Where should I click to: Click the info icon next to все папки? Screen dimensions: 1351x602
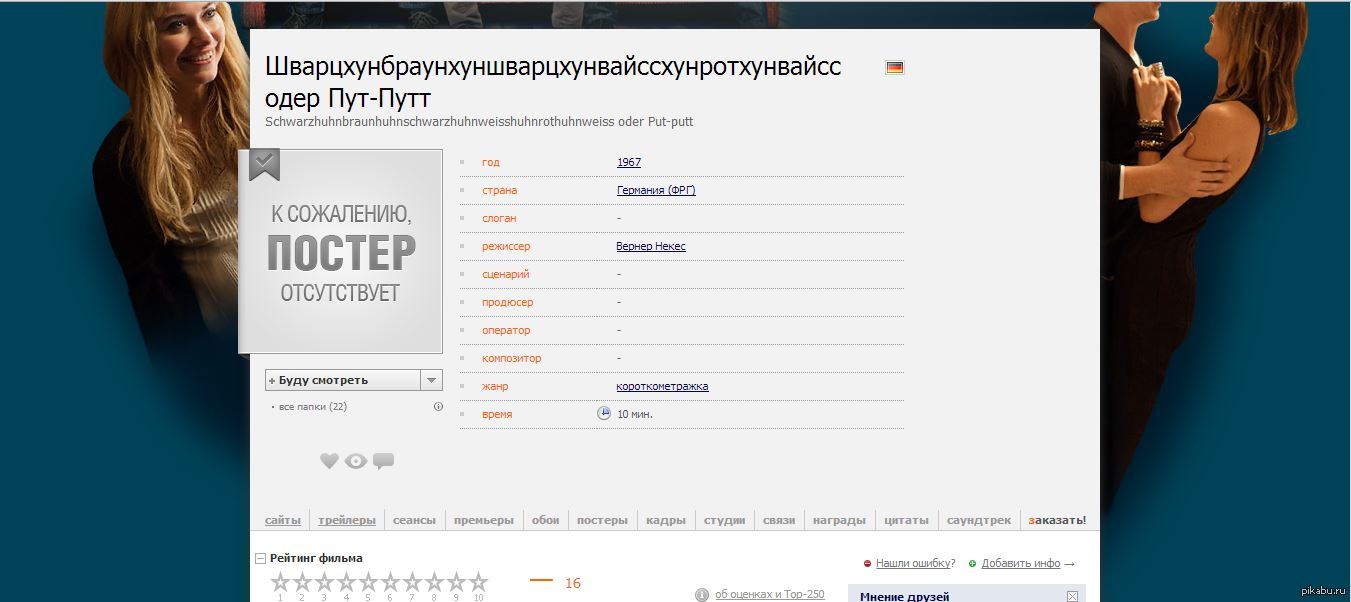tap(438, 407)
